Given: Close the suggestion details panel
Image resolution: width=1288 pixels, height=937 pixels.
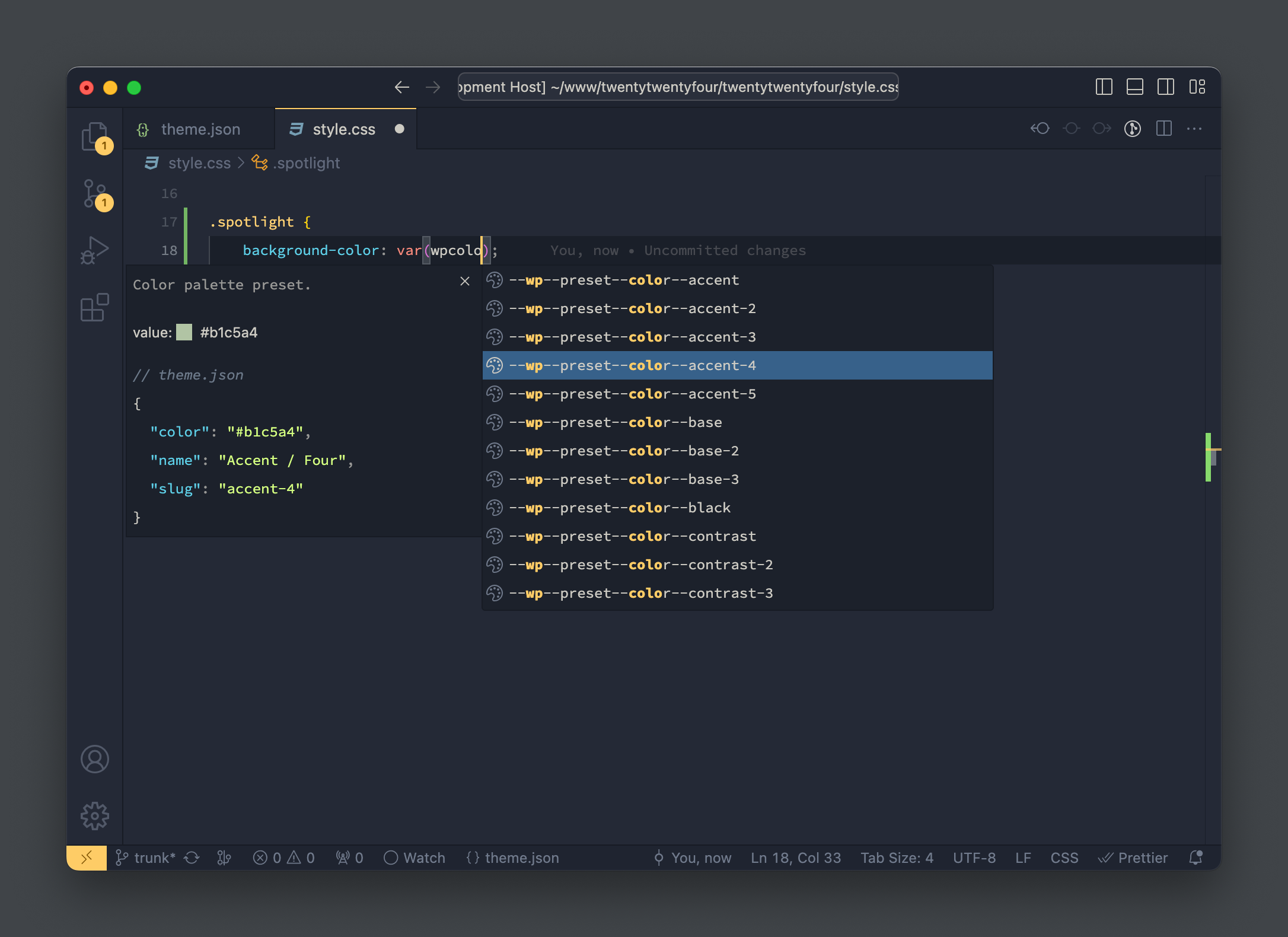Looking at the screenshot, I should (465, 281).
